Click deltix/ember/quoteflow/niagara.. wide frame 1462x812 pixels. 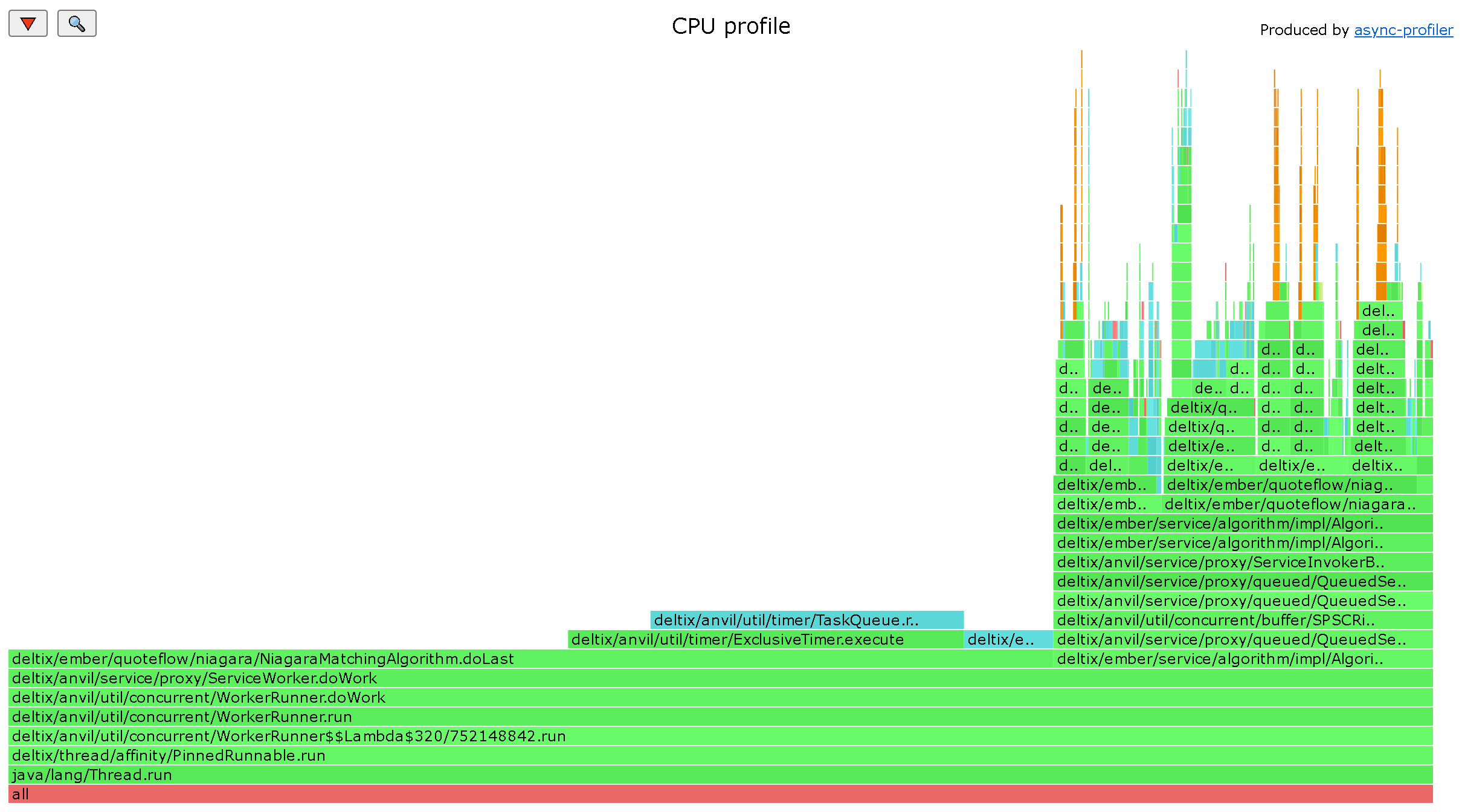(x=1297, y=504)
